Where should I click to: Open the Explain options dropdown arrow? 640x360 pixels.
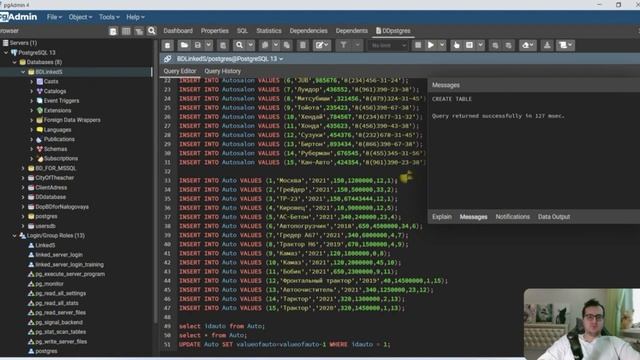click(x=480, y=45)
